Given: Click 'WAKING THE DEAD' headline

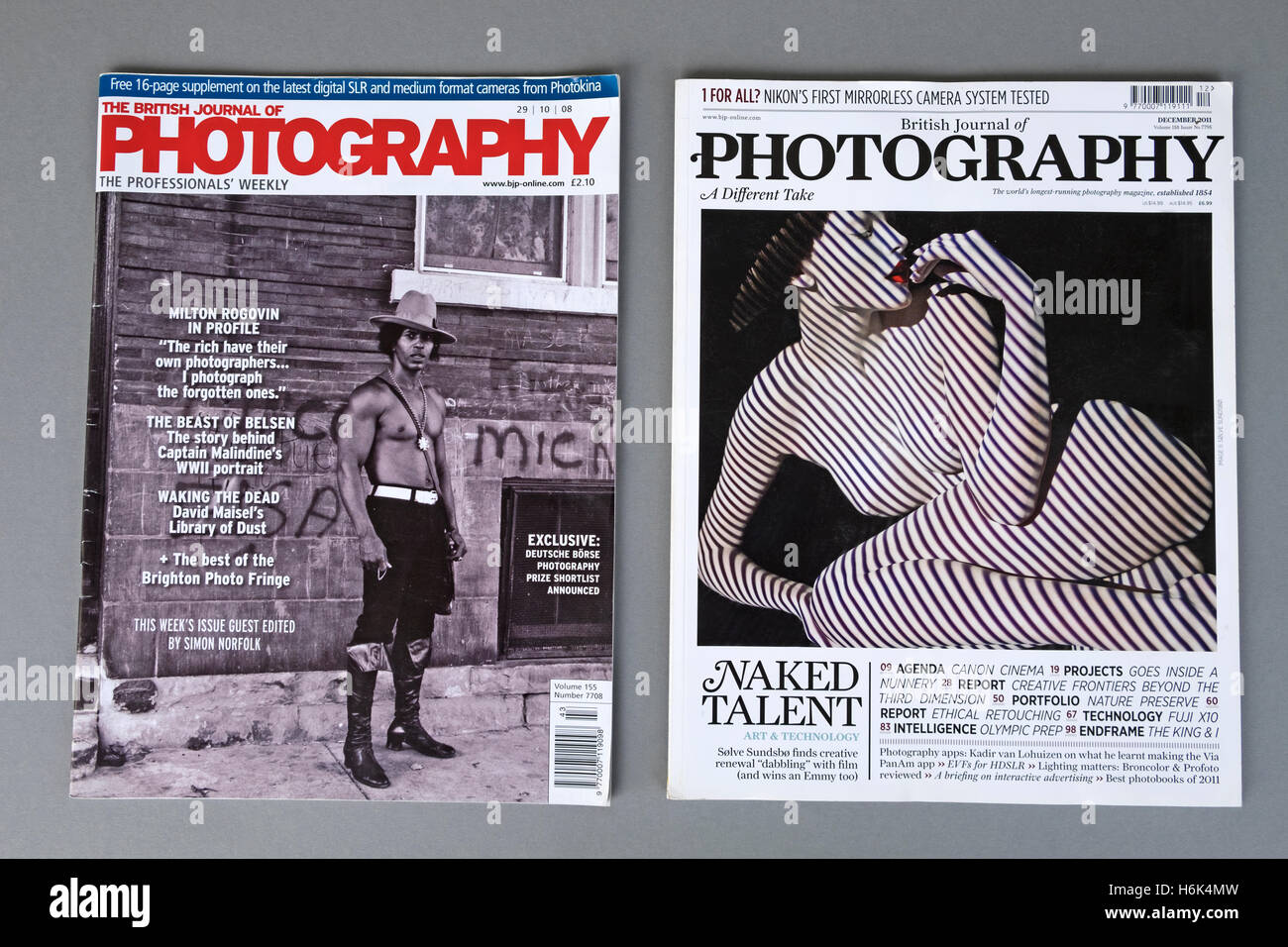Looking at the screenshot, I should [218, 497].
